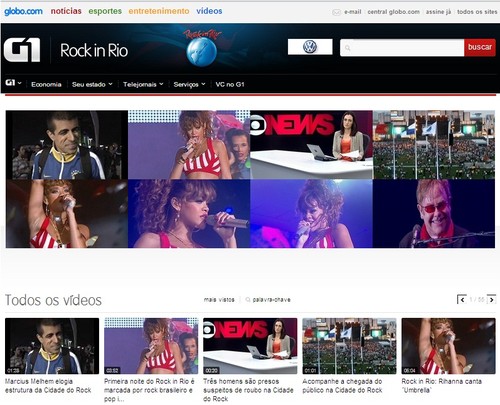Open VC no G1 menu item

coord(230,84)
